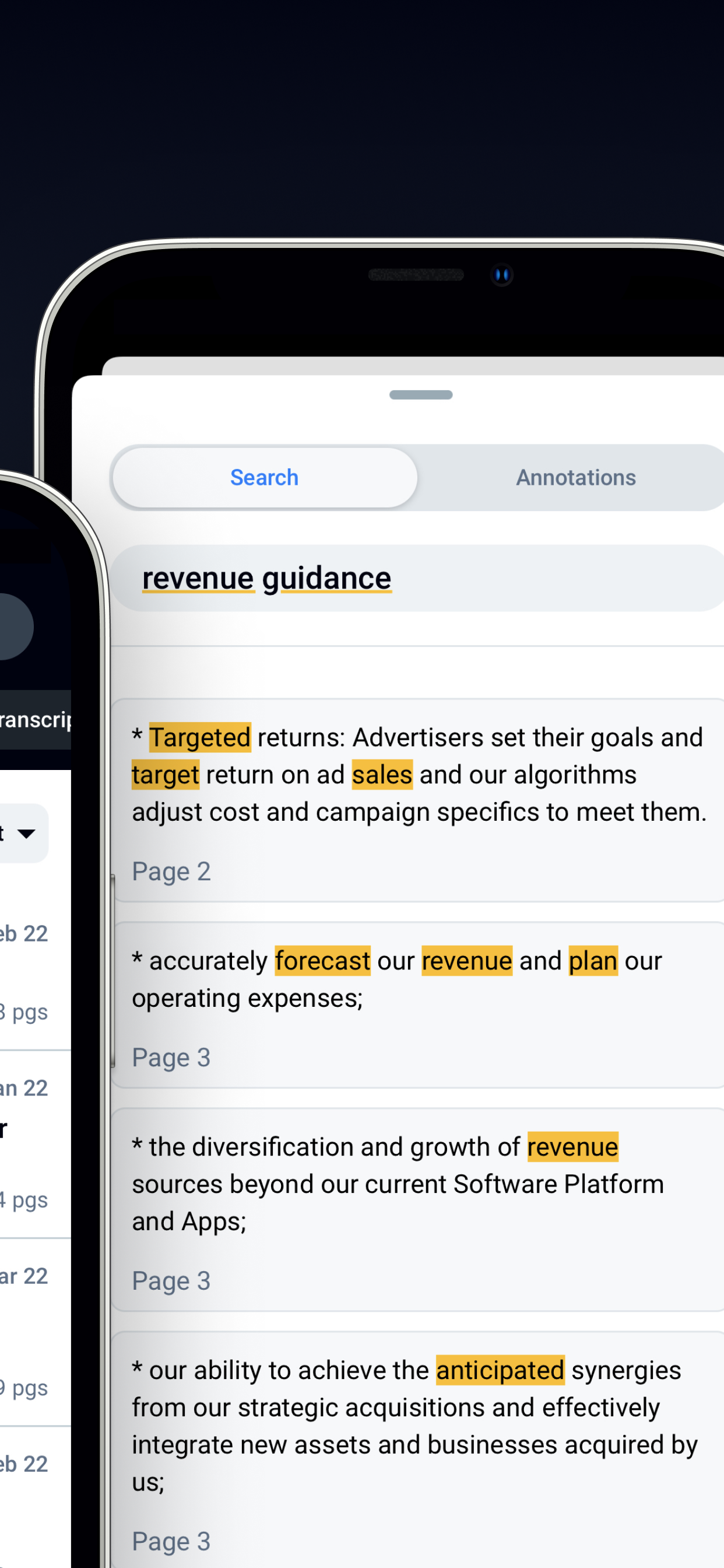
Task: Open the diversification and growth of revenue result
Action: click(x=417, y=1209)
